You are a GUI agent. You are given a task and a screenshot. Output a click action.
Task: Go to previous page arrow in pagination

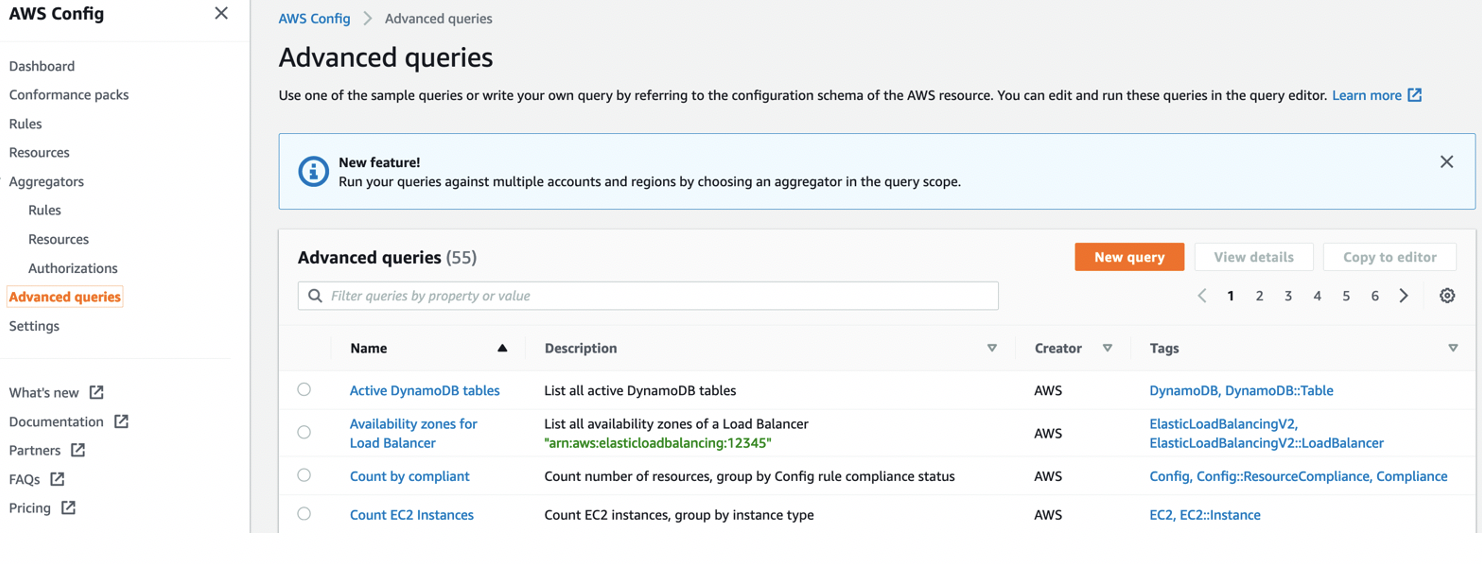[x=1202, y=296]
